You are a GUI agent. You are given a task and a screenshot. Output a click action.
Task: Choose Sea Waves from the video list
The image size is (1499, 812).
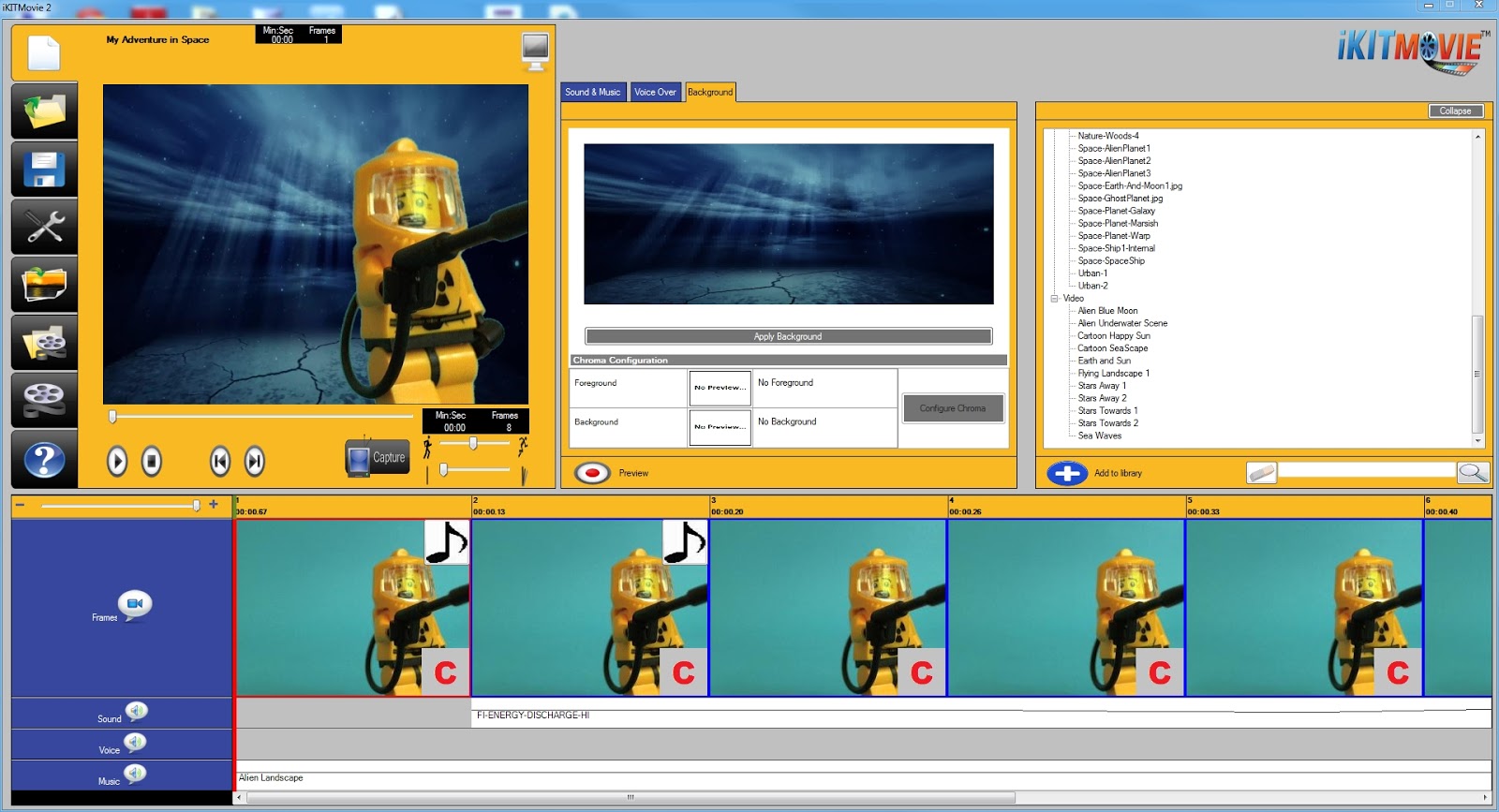coord(1099,436)
